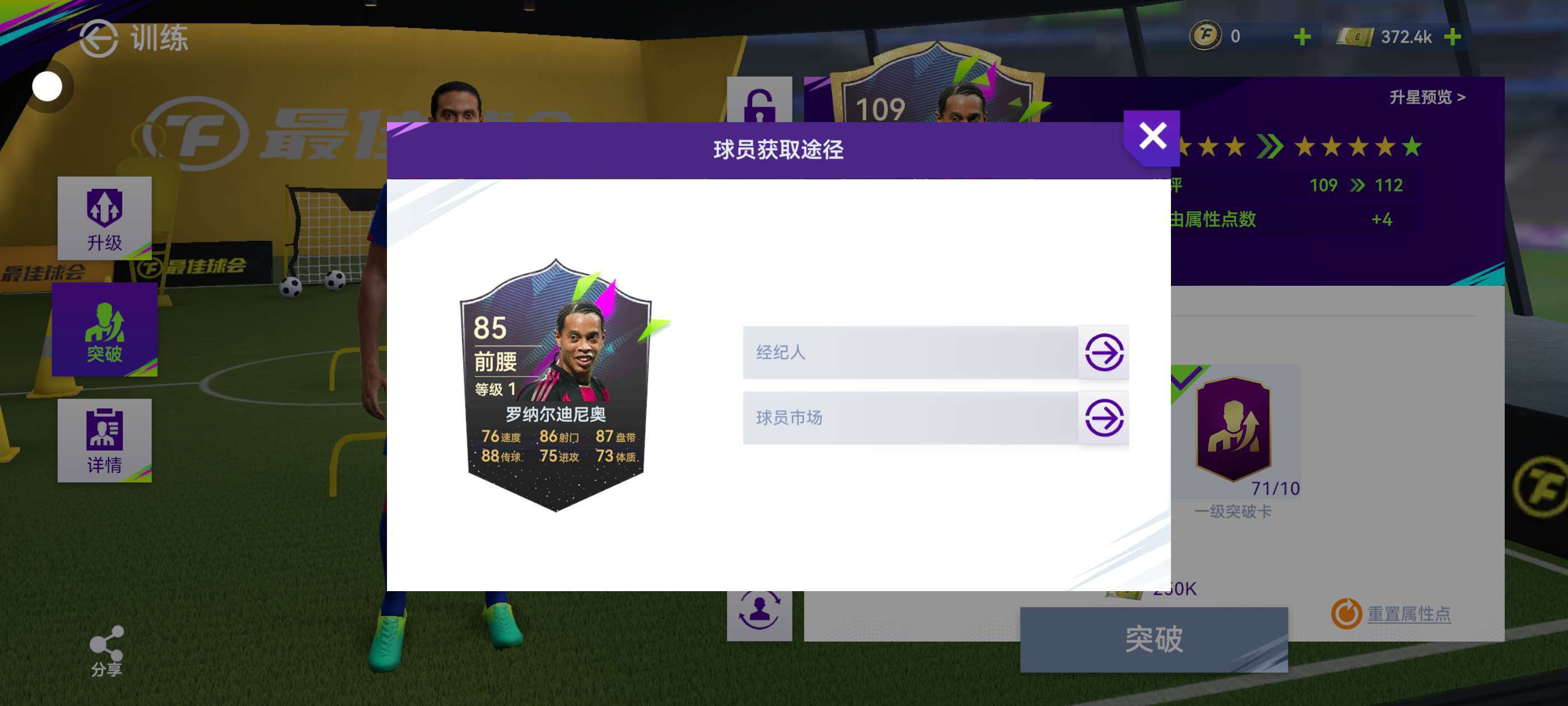The image size is (1568, 706).
Task: Add cash with green plus icon
Action: point(1452,37)
